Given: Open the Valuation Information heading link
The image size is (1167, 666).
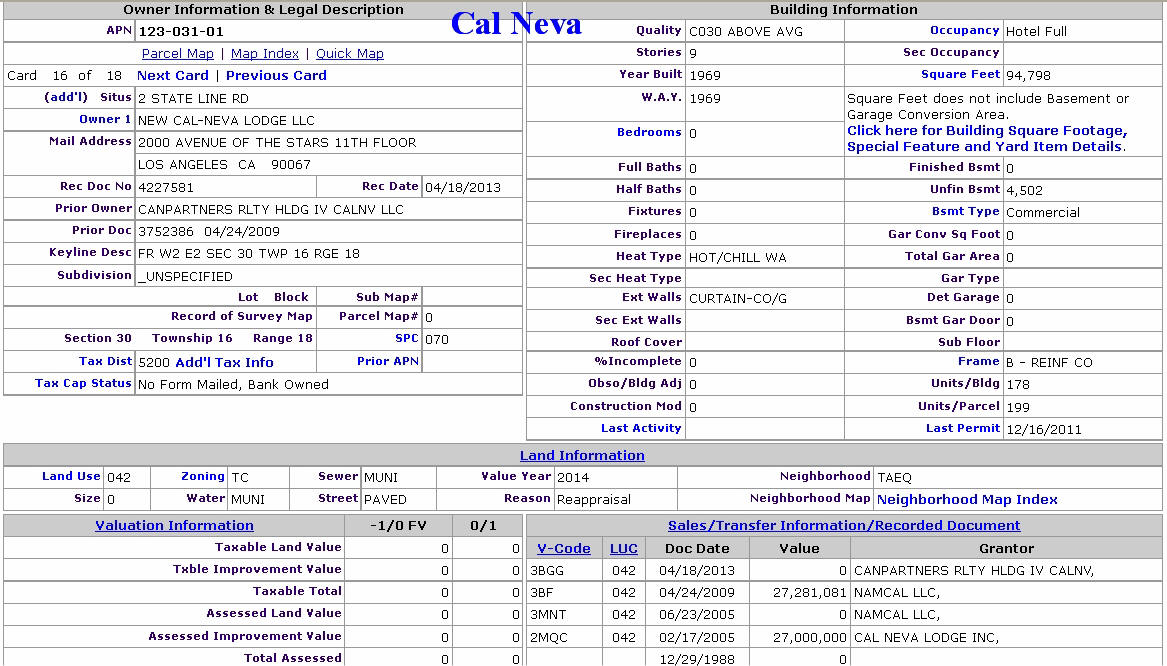Looking at the screenshot, I should [x=174, y=526].
